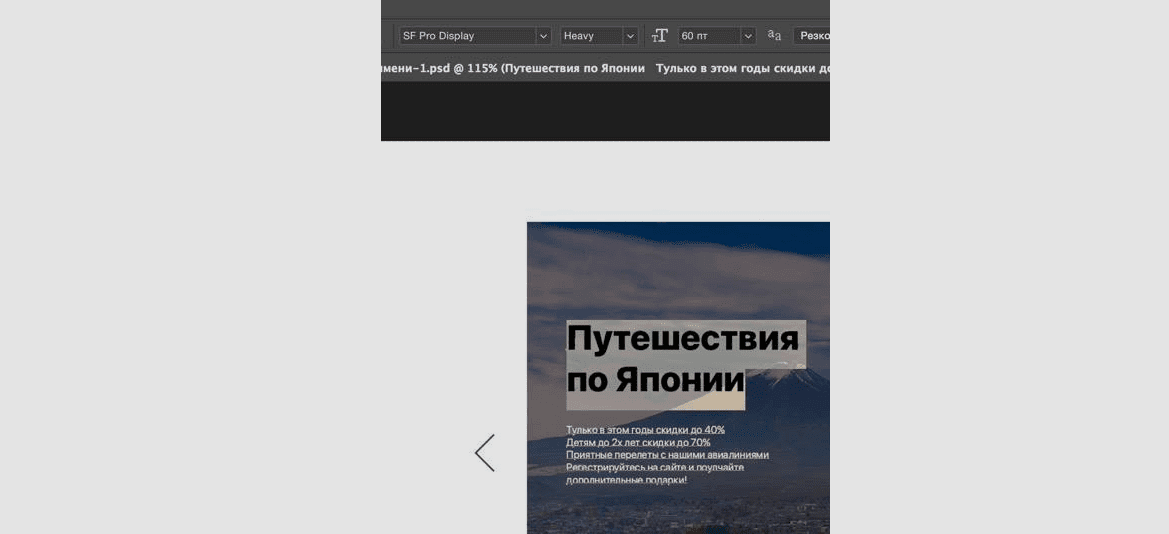1169x534 pixels.
Task: Click the 60 пт font size field
Action: coord(708,36)
